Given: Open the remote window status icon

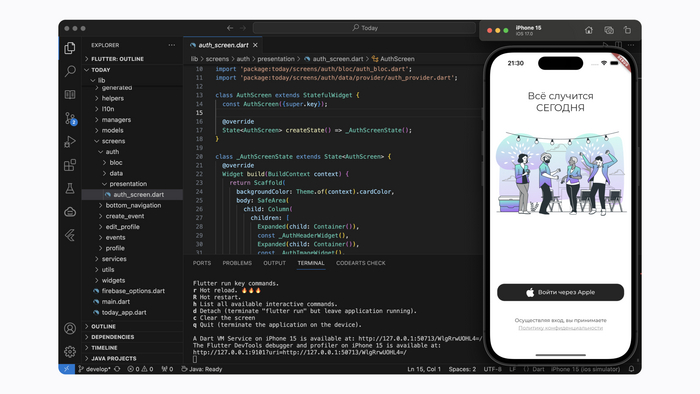Looking at the screenshot, I should point(67,369).
